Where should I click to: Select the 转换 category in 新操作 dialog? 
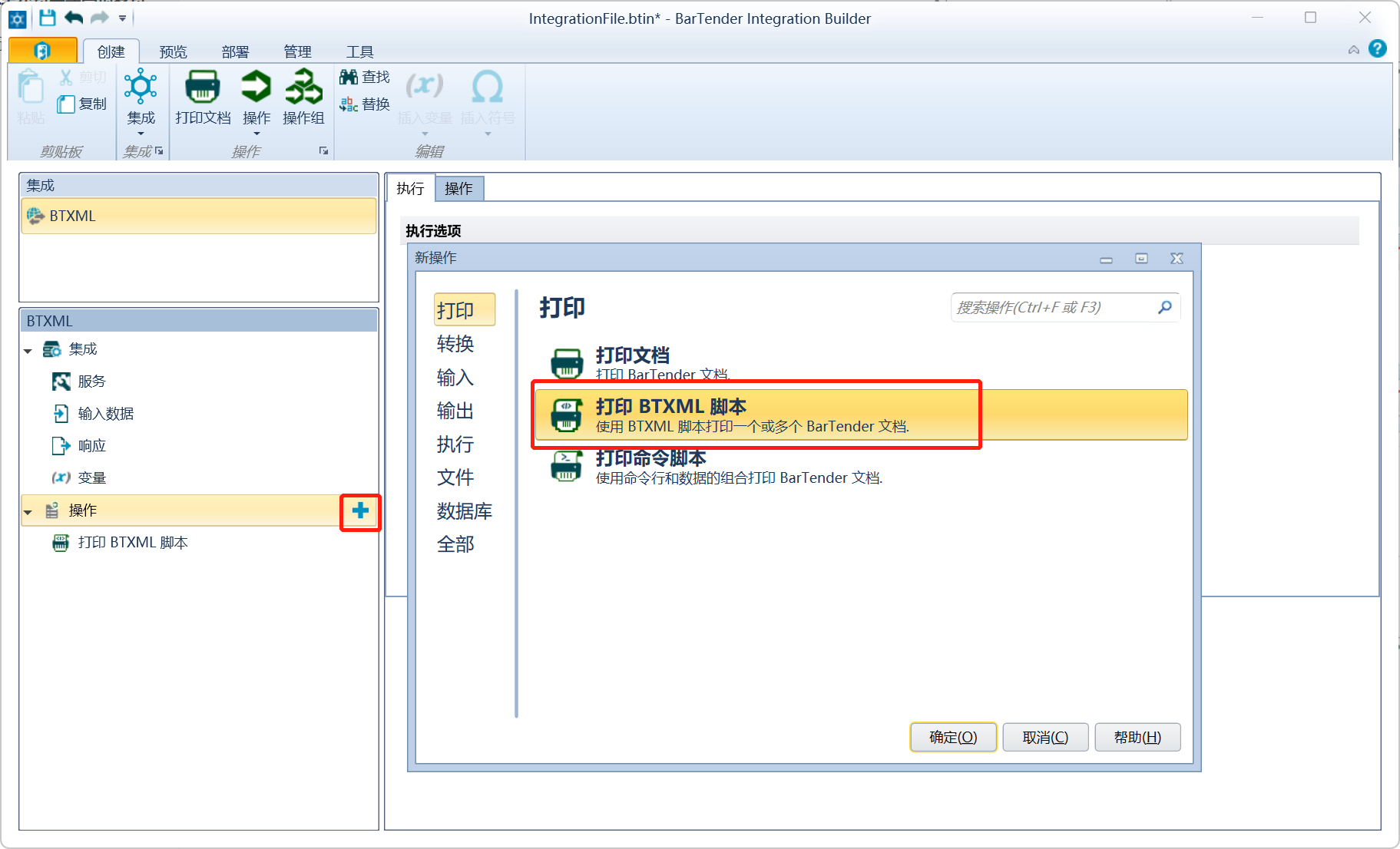(455, 344)
